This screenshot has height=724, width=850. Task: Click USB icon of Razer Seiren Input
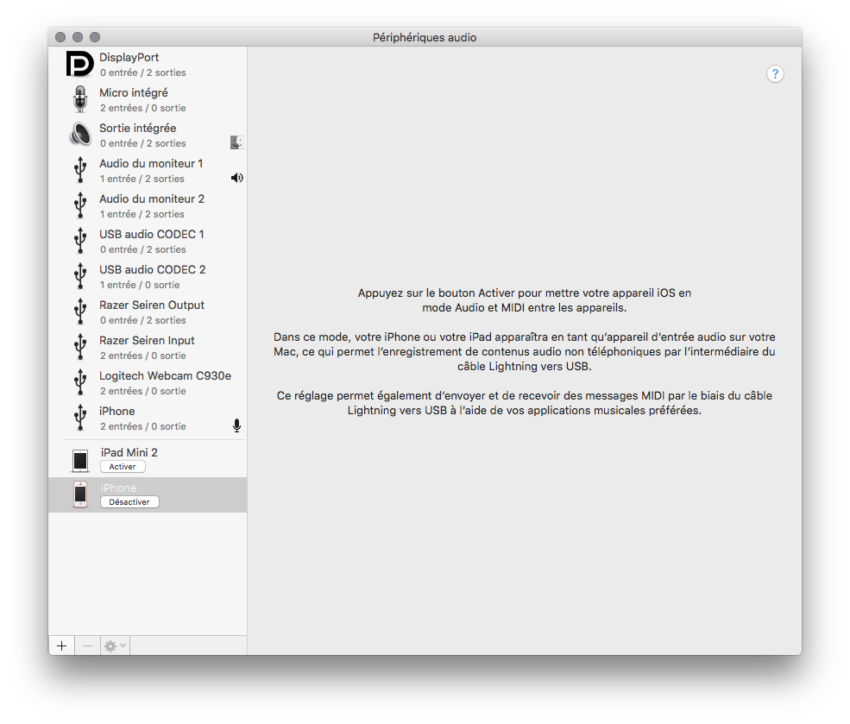pyautogui.click(x=80, y=347)
